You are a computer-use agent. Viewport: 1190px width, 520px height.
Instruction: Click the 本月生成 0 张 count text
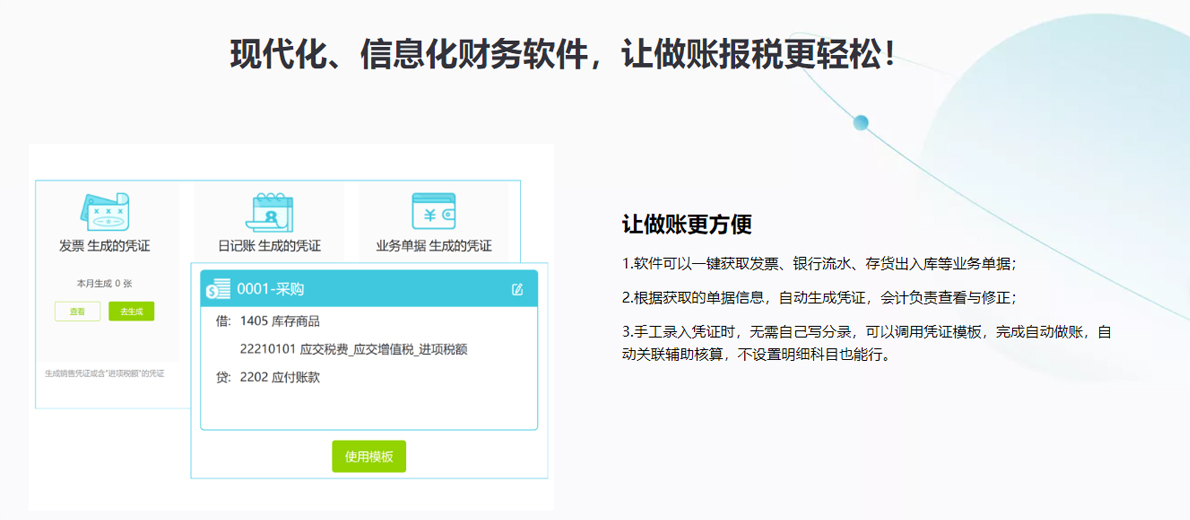(x=105, y=283)
